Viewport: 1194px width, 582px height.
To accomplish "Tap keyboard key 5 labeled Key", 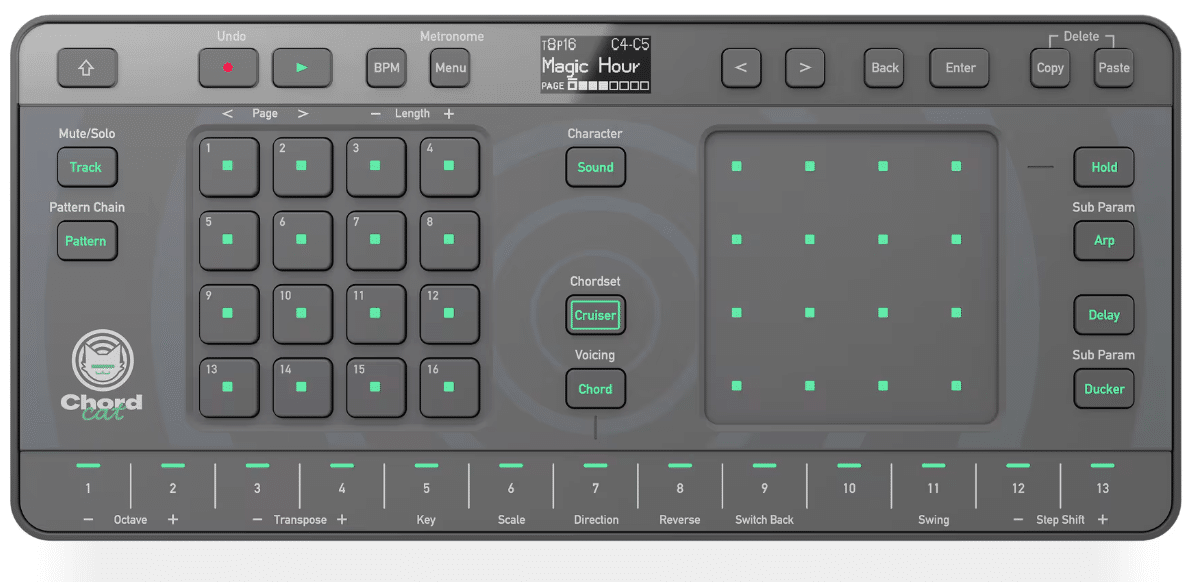I will click(x=426, y=488).
